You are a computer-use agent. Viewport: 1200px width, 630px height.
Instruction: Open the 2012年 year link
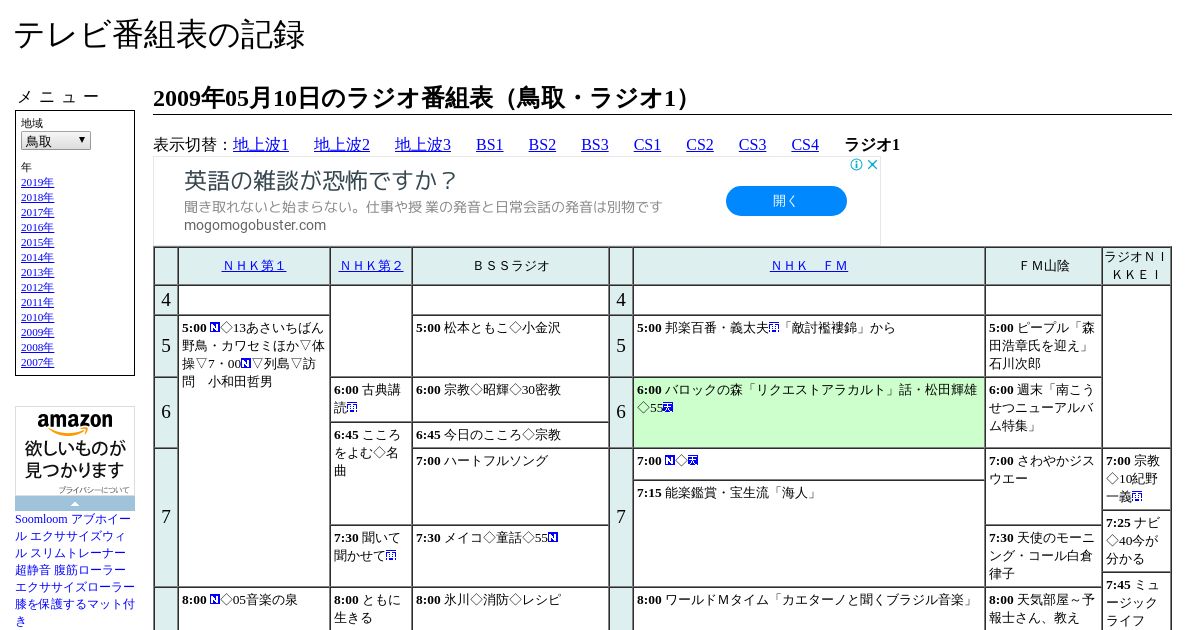pos(37,287)
